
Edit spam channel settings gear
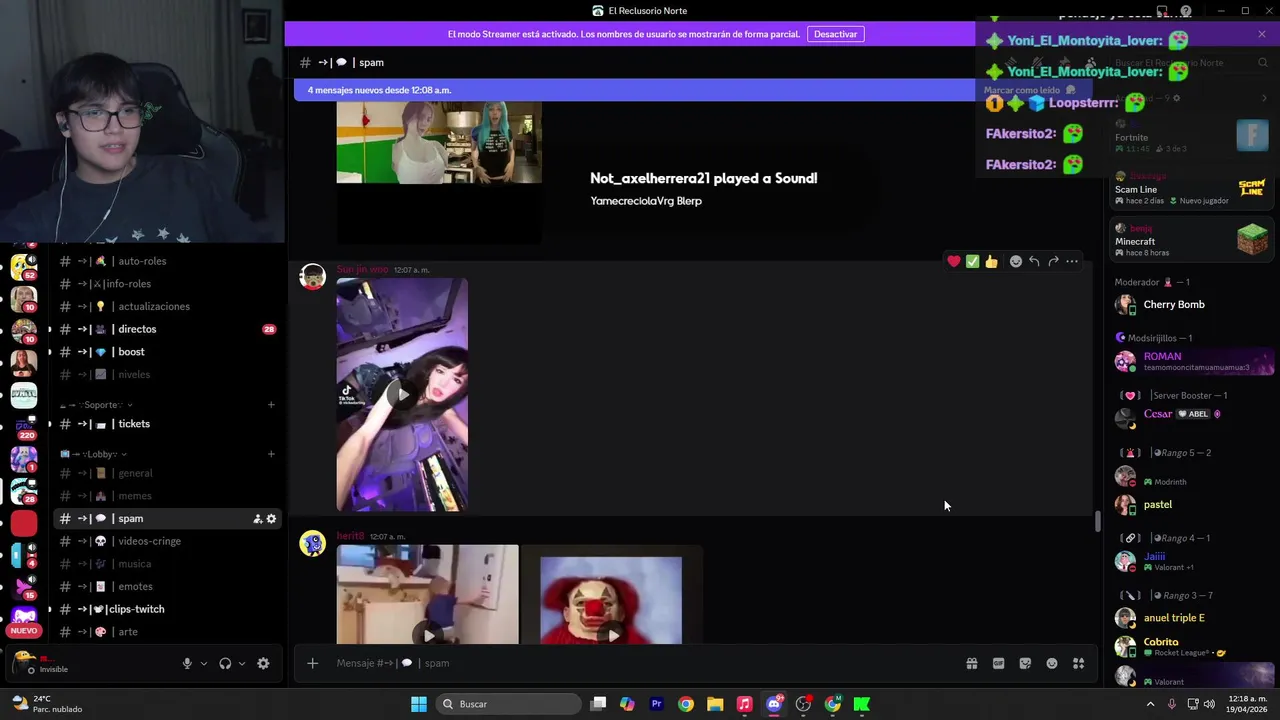(x=271, y=519)
